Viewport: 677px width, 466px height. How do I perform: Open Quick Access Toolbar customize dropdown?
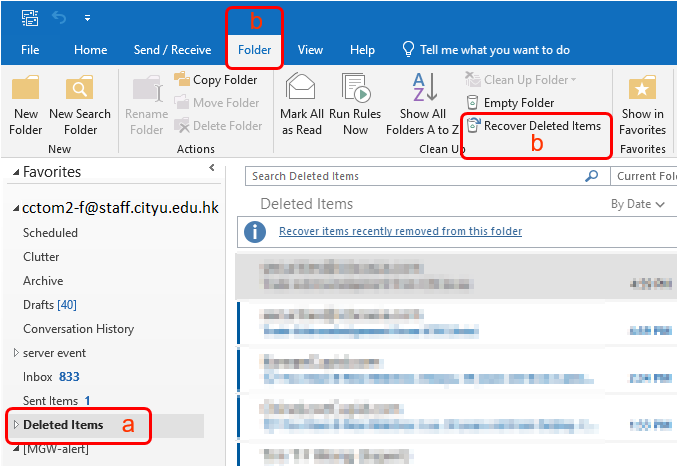pos(87,18)
